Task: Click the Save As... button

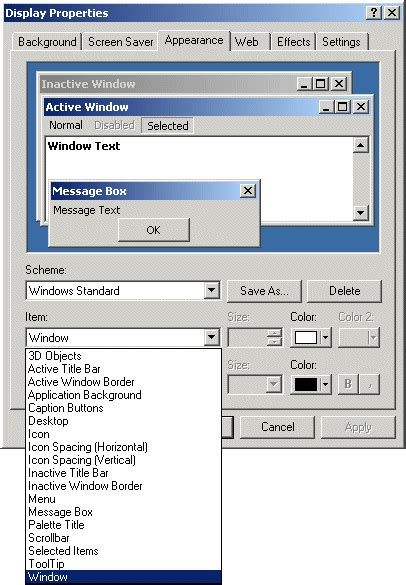Action: tap(264, 291)
